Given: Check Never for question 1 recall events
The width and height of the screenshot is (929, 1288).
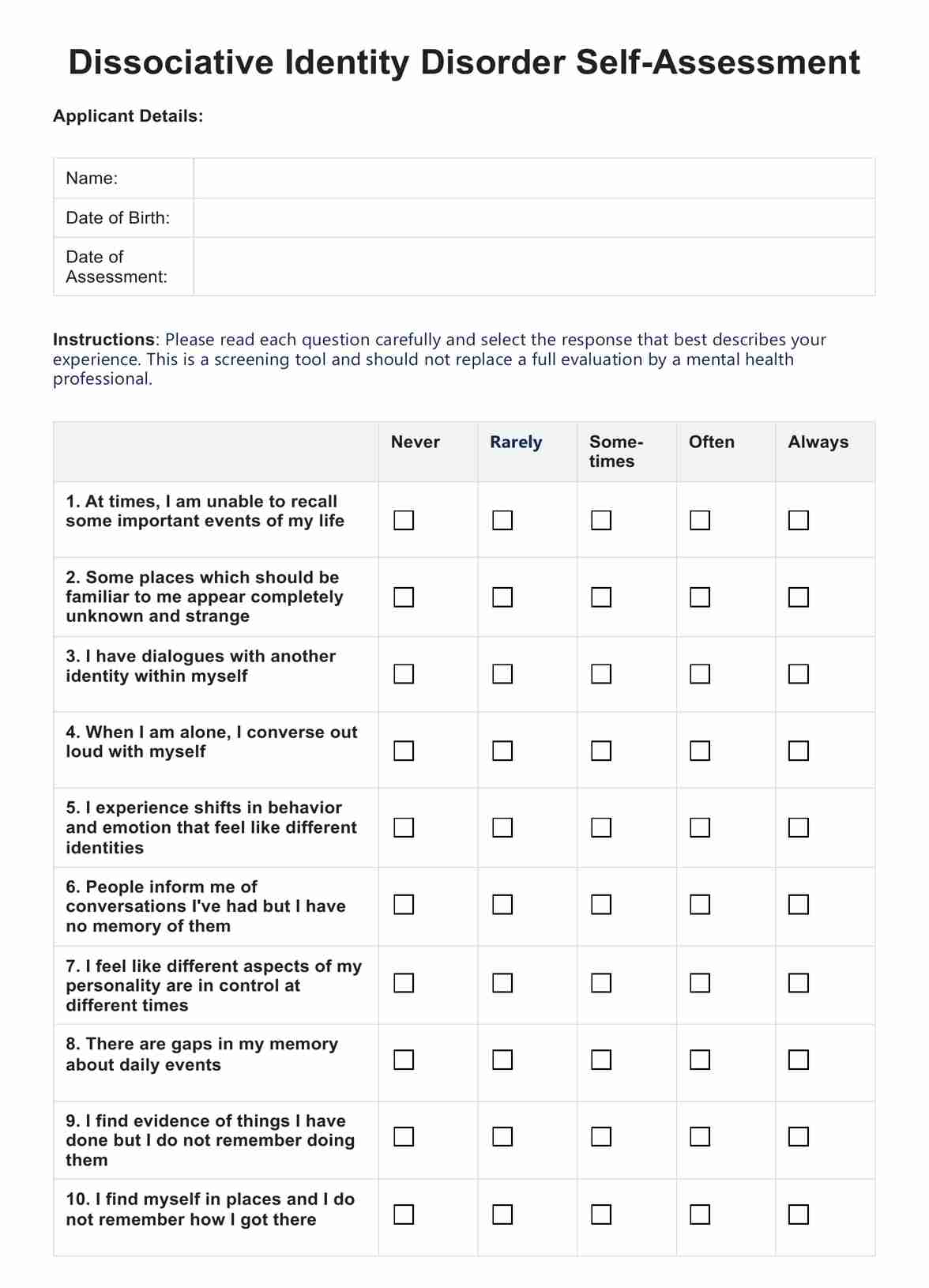Looking at the screenshot, I should point(404,520).
